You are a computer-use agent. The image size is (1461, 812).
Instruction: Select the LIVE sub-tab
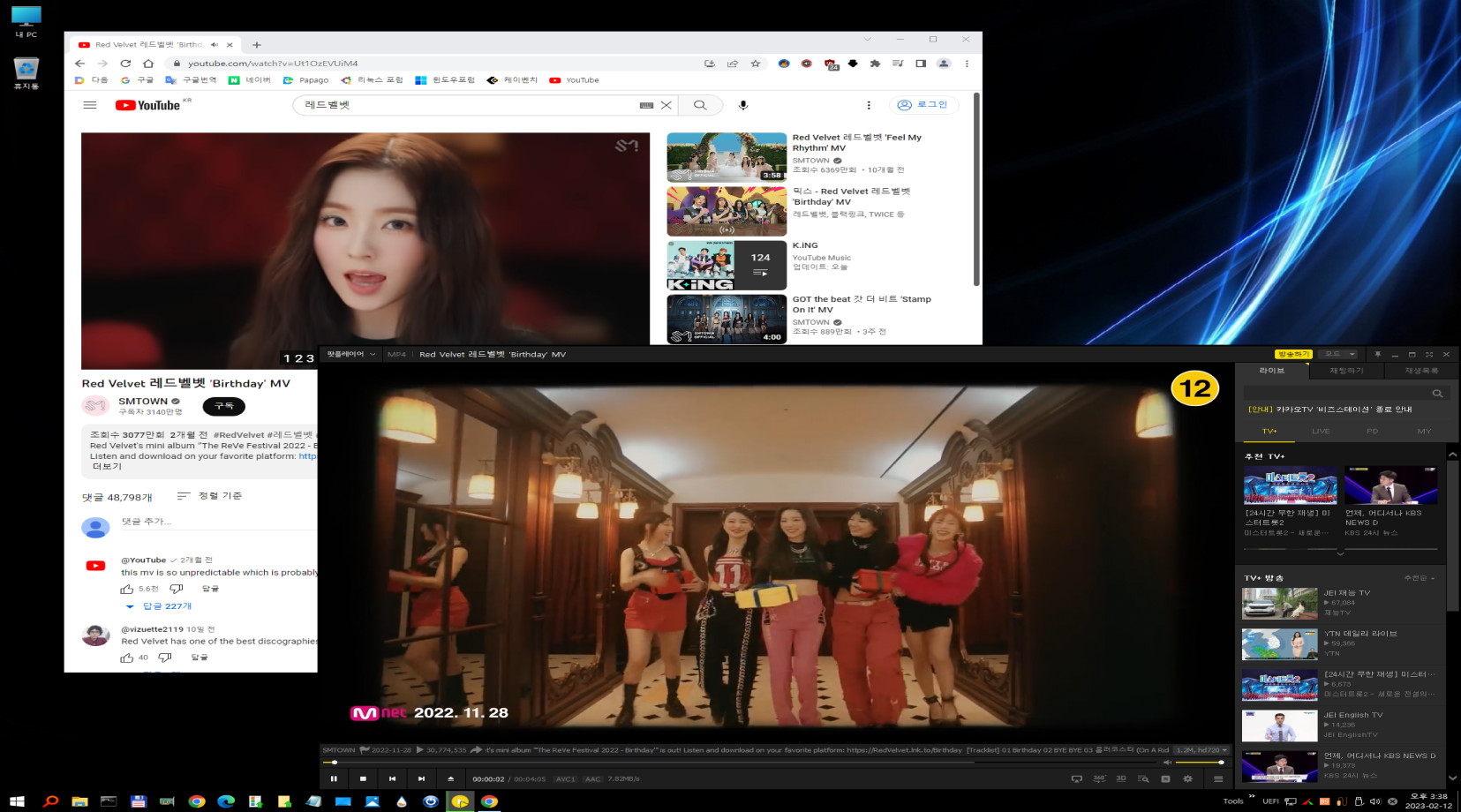1321,432
